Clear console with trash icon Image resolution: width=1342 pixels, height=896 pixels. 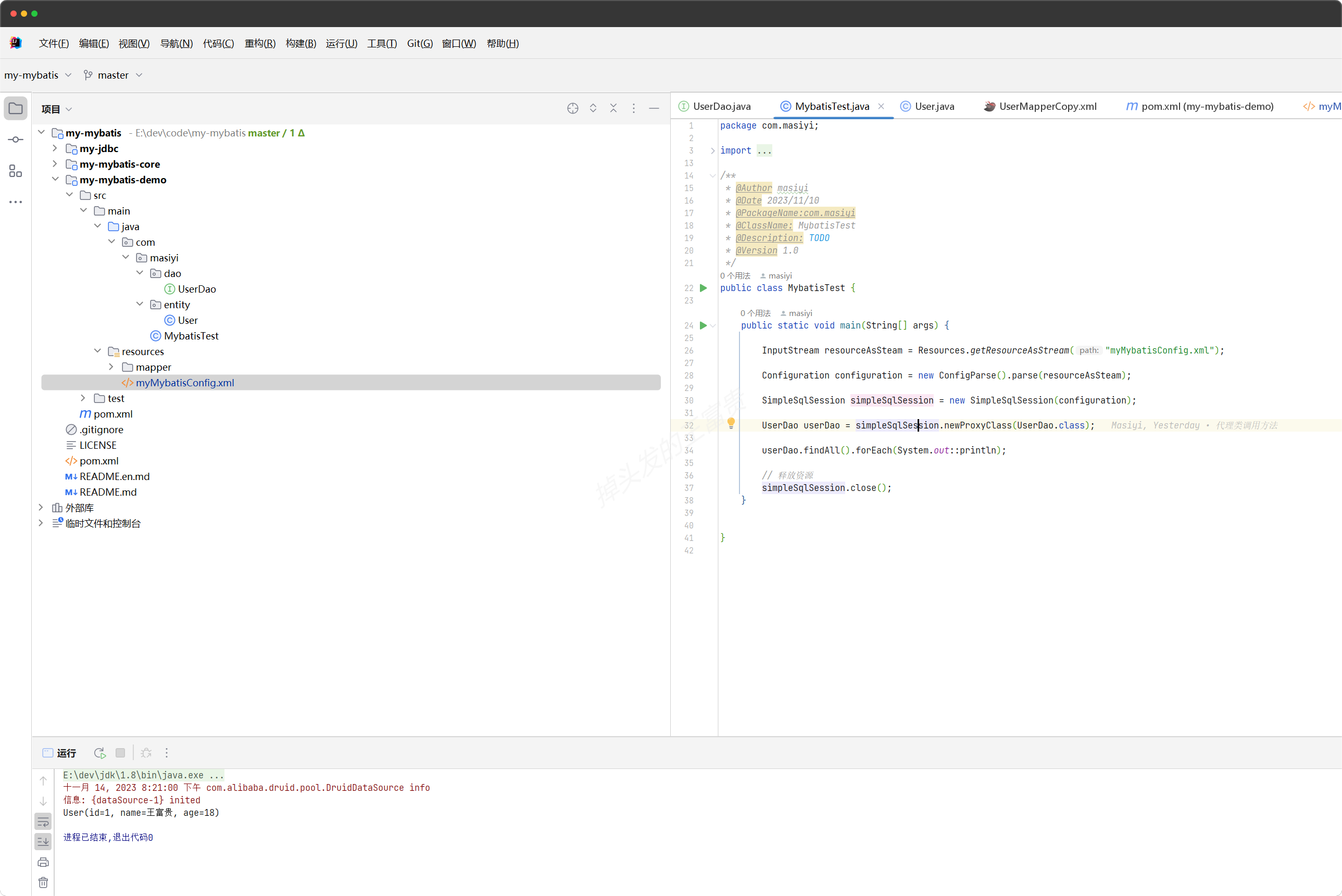point(43,882)
